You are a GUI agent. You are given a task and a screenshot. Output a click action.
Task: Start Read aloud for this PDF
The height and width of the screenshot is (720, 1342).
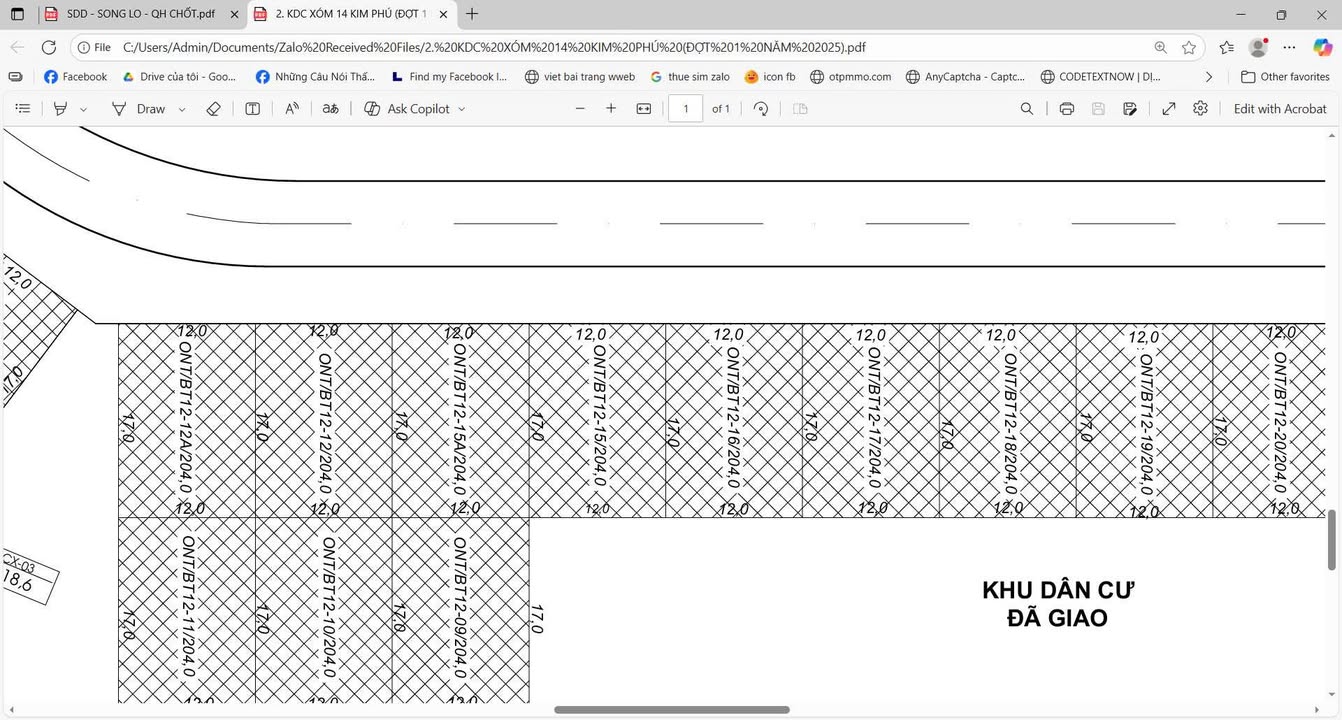click(292, 109)
